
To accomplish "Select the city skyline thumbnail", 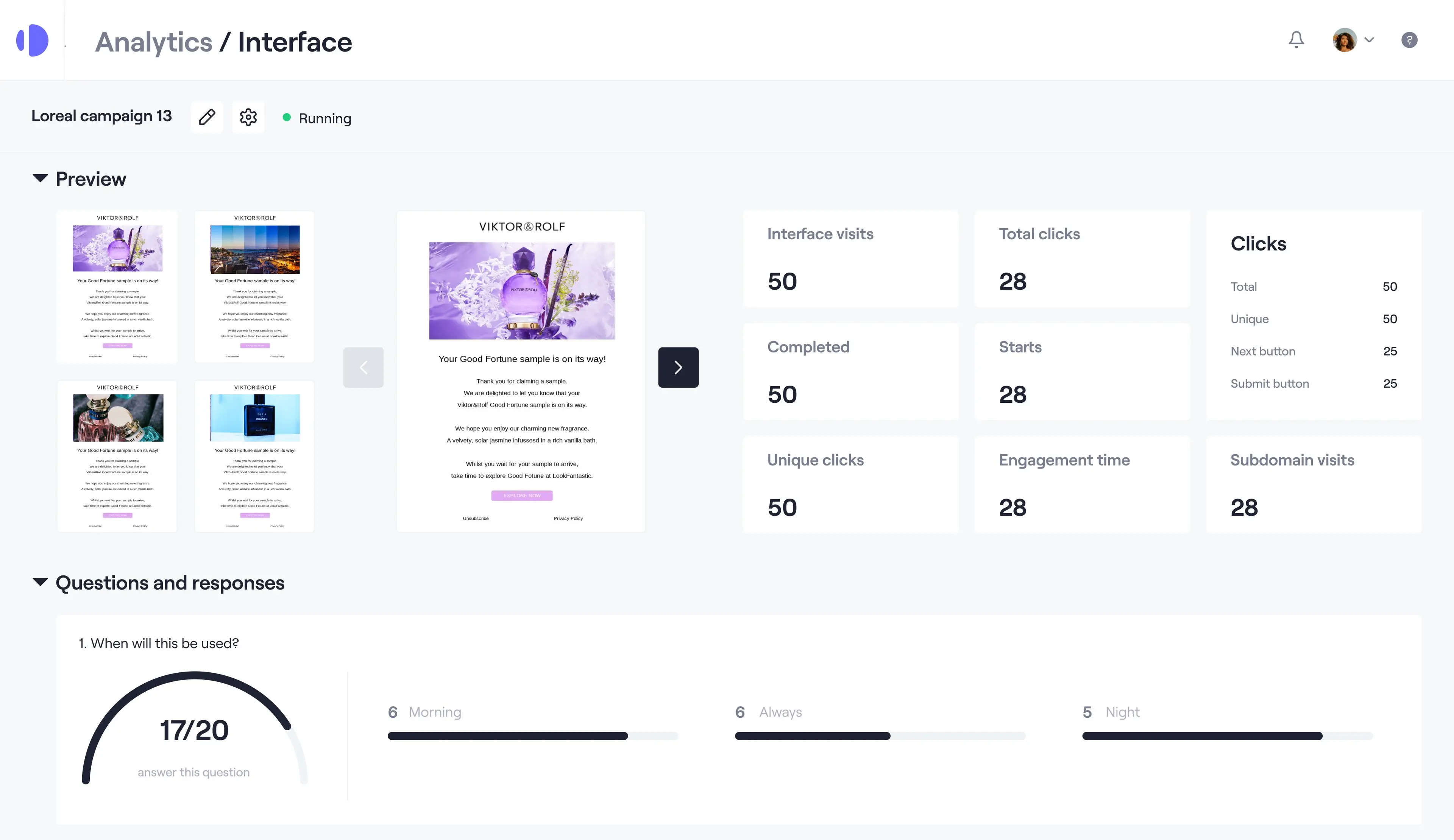I will [254, 287].
